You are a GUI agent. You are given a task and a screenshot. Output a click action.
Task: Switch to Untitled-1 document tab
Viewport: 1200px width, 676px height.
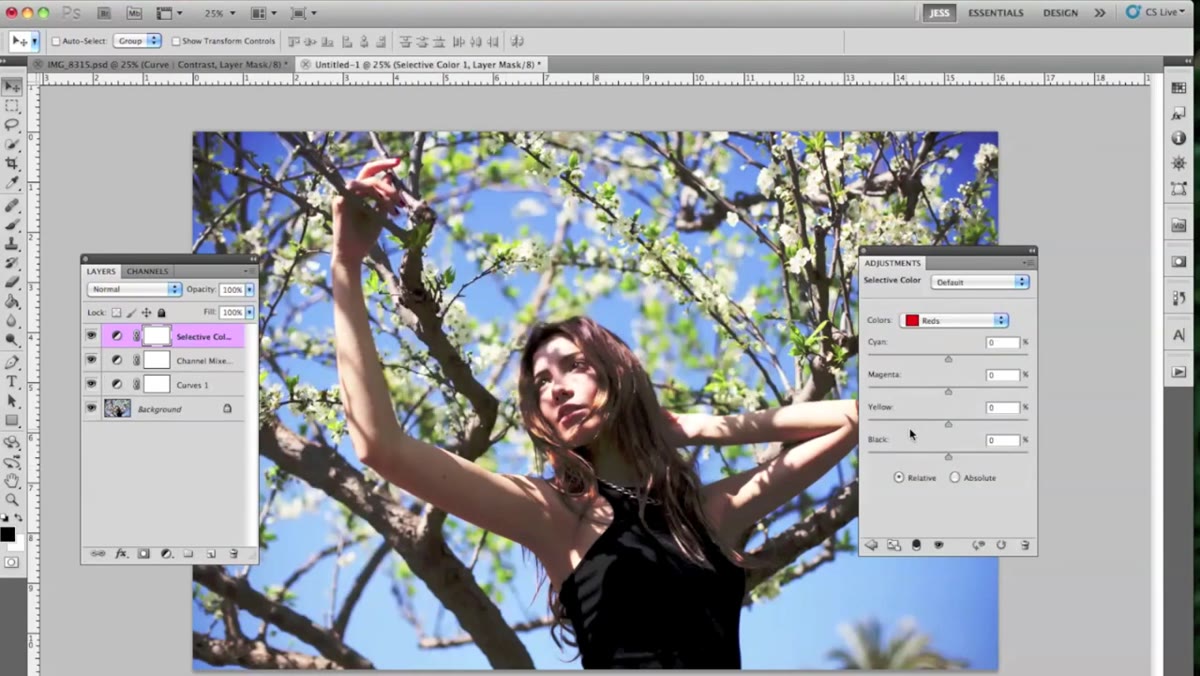pos(421,64)
